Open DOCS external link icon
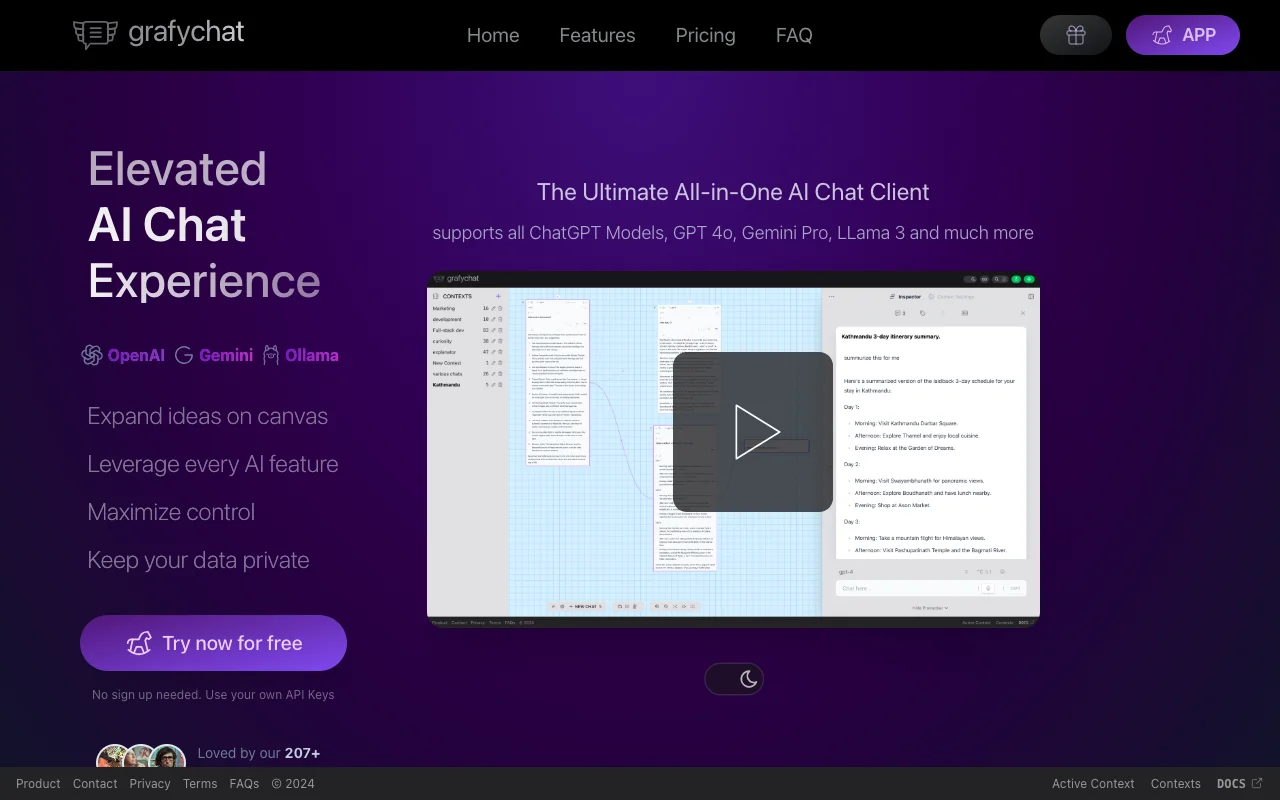 pos(1257,783)
